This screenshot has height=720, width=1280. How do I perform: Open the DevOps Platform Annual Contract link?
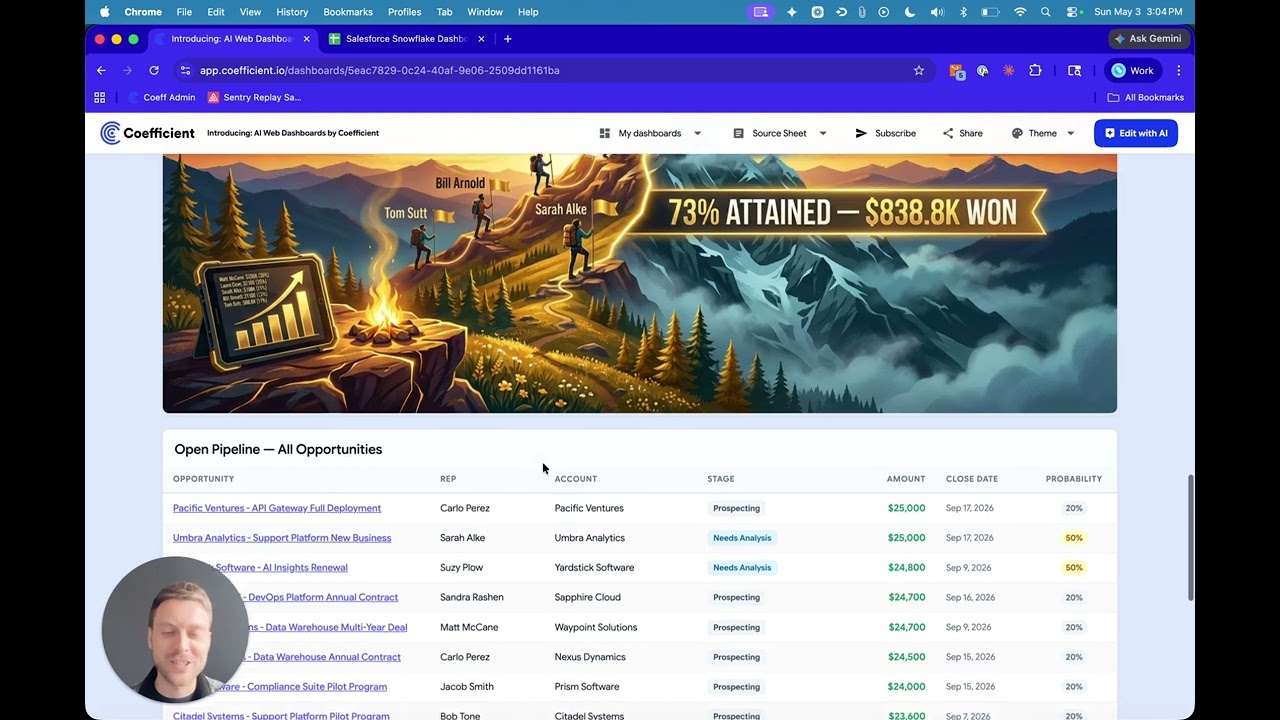click(322, 597)
